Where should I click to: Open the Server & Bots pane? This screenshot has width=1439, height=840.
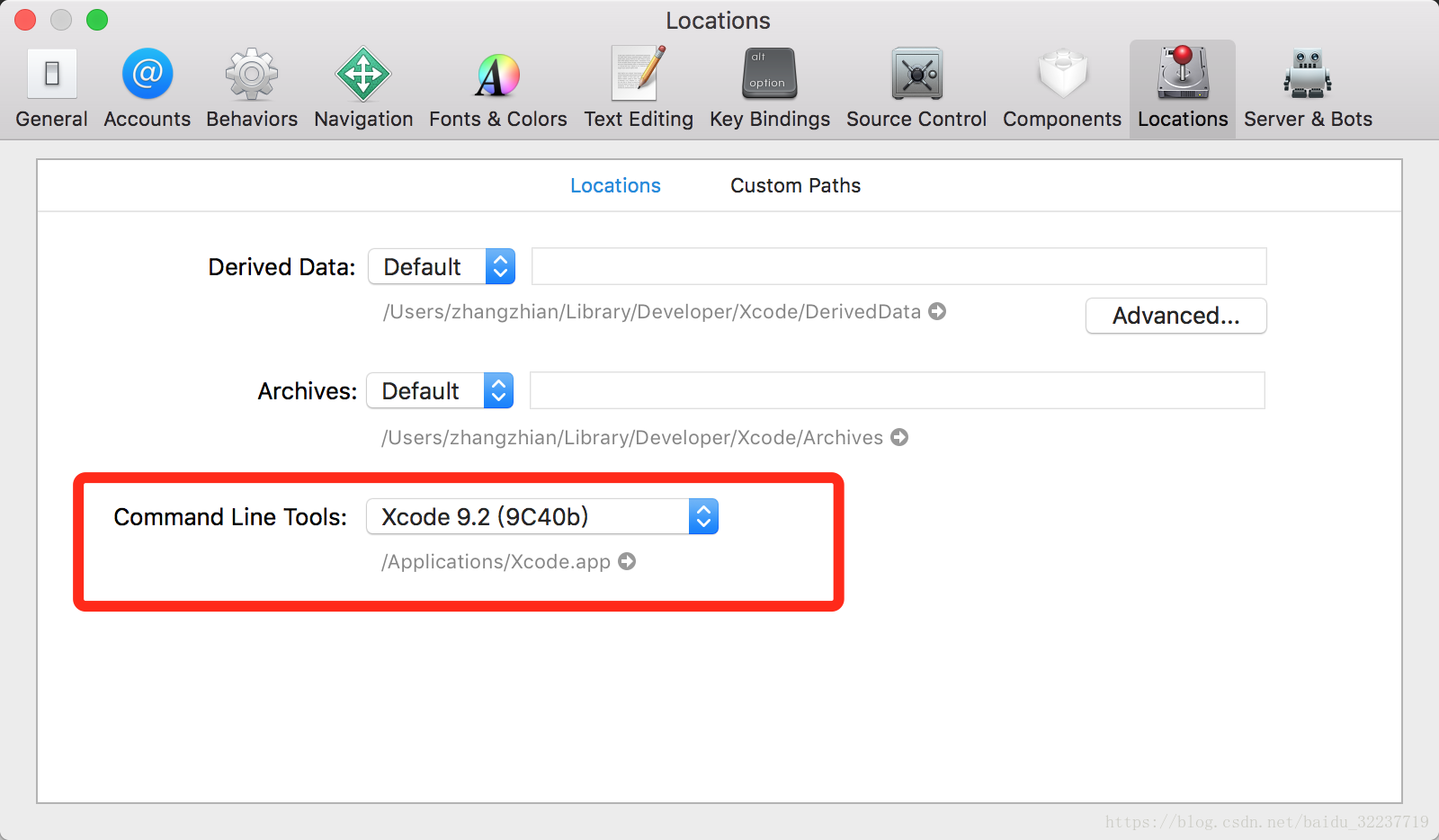coord(1308,88)
